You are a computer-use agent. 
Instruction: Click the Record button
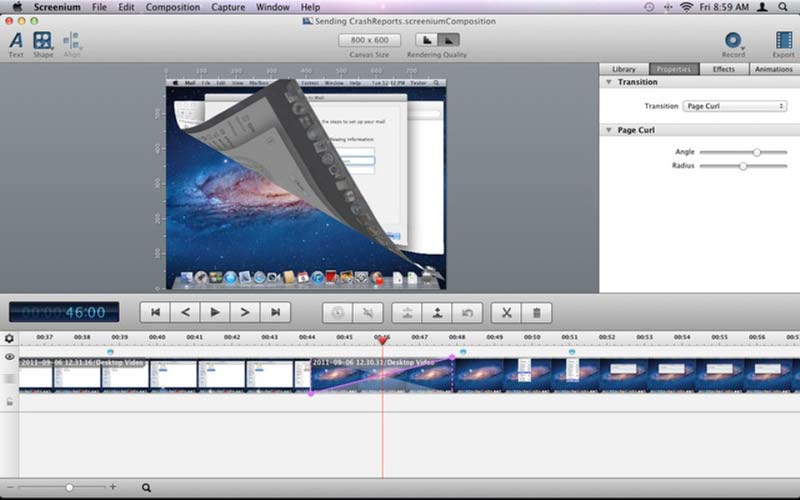[x=734, y=40]
